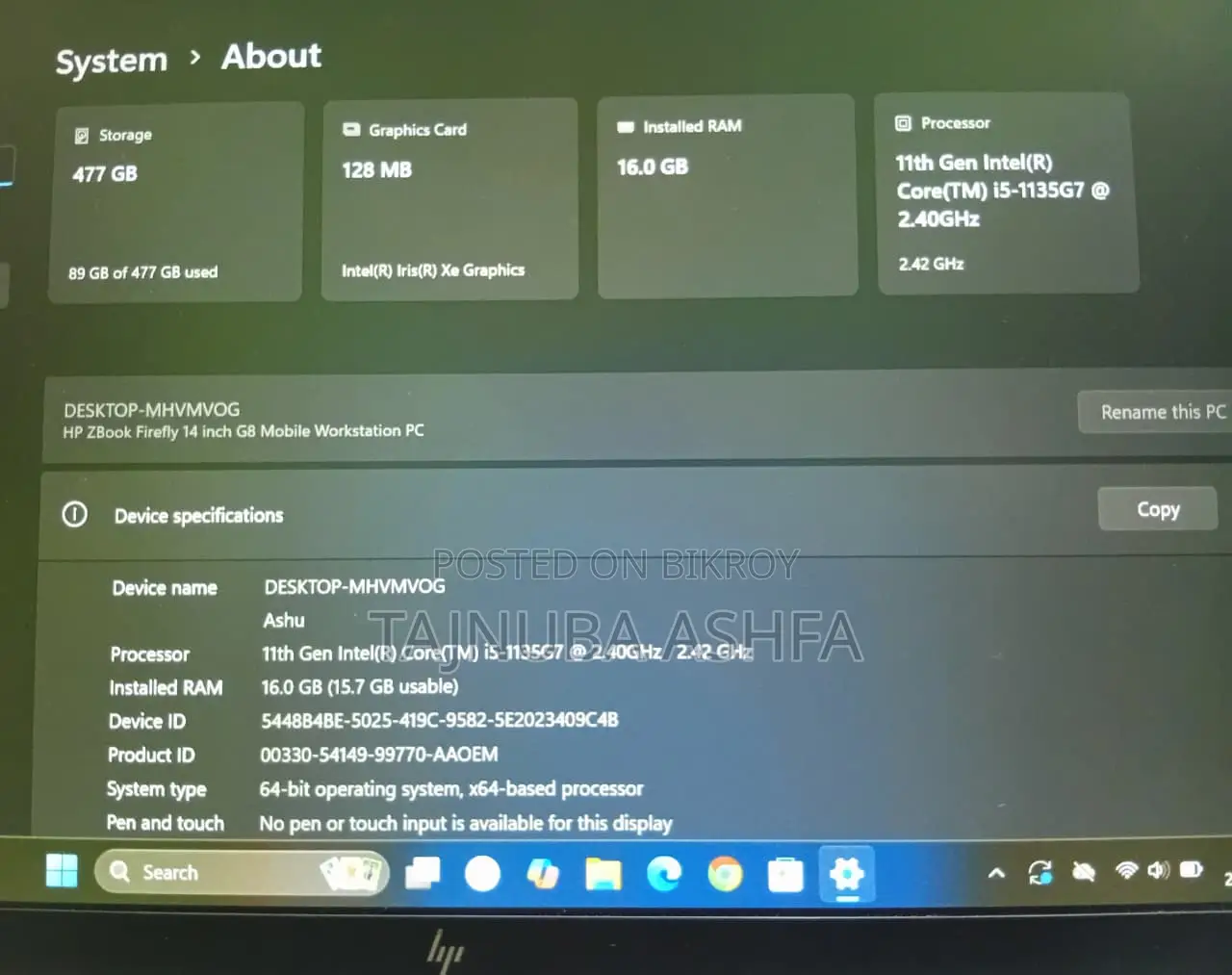
Task: Select the Device name value DESKTOP-MHVMVOG
Action: point(354,586)
